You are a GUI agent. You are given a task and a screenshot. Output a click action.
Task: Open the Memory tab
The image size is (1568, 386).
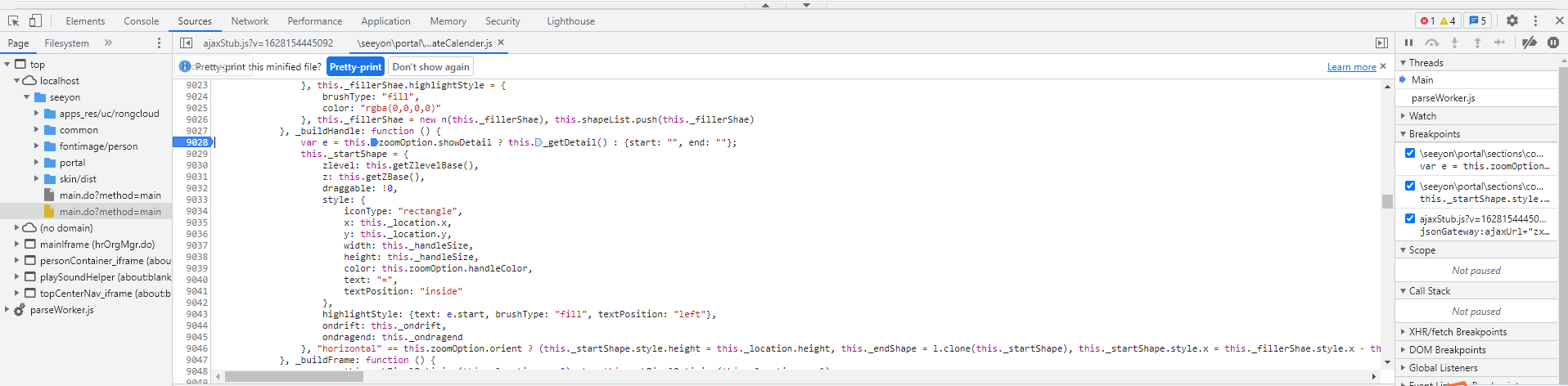tap(448, 21)
